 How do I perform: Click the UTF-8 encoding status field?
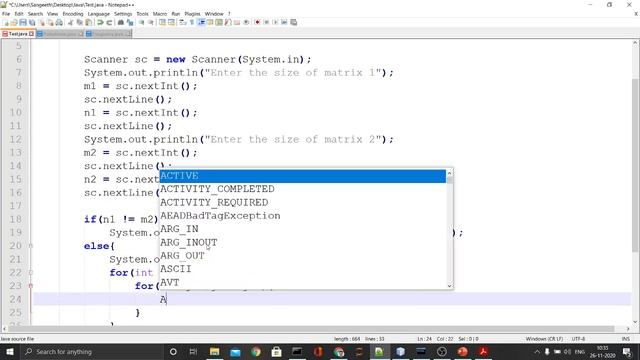coord(578,339)
